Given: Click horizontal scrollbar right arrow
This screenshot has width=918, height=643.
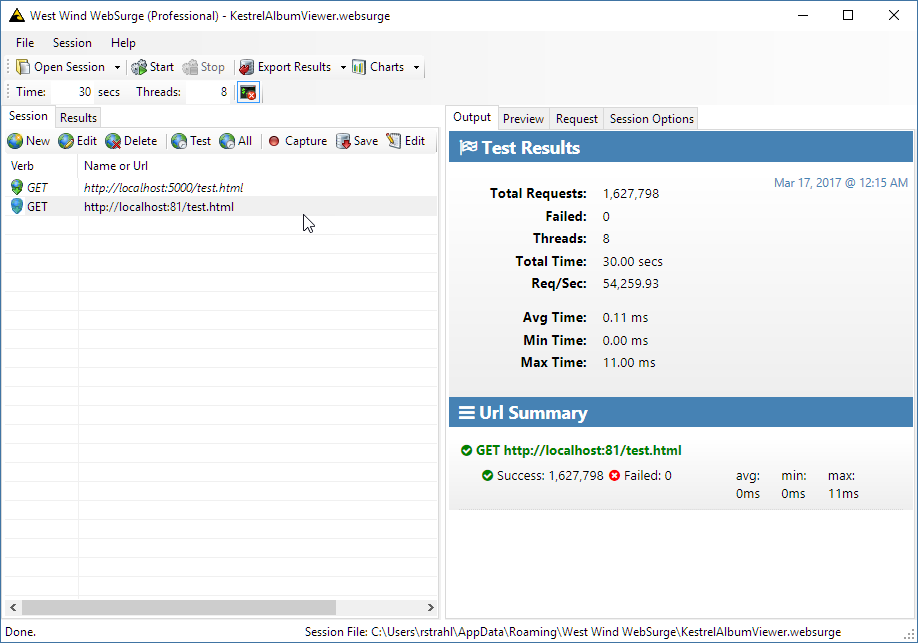Looking at the screenshot, I should coord(430,607).
